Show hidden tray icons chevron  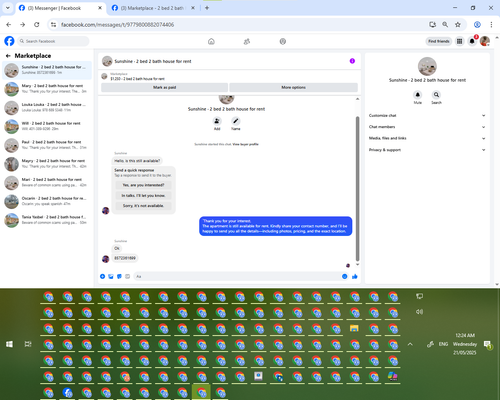coord(410,344)
